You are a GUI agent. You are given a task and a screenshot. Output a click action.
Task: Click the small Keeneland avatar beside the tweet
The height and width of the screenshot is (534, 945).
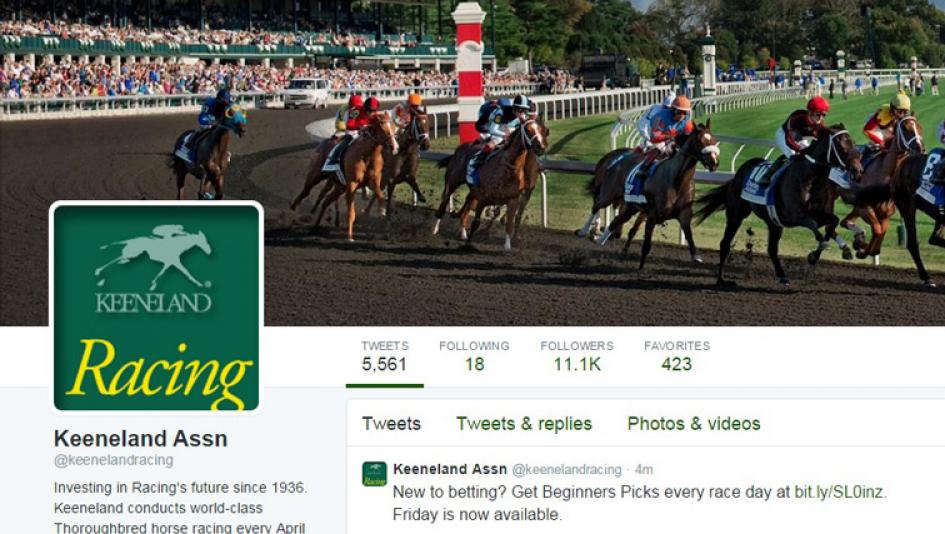[374, 474]
